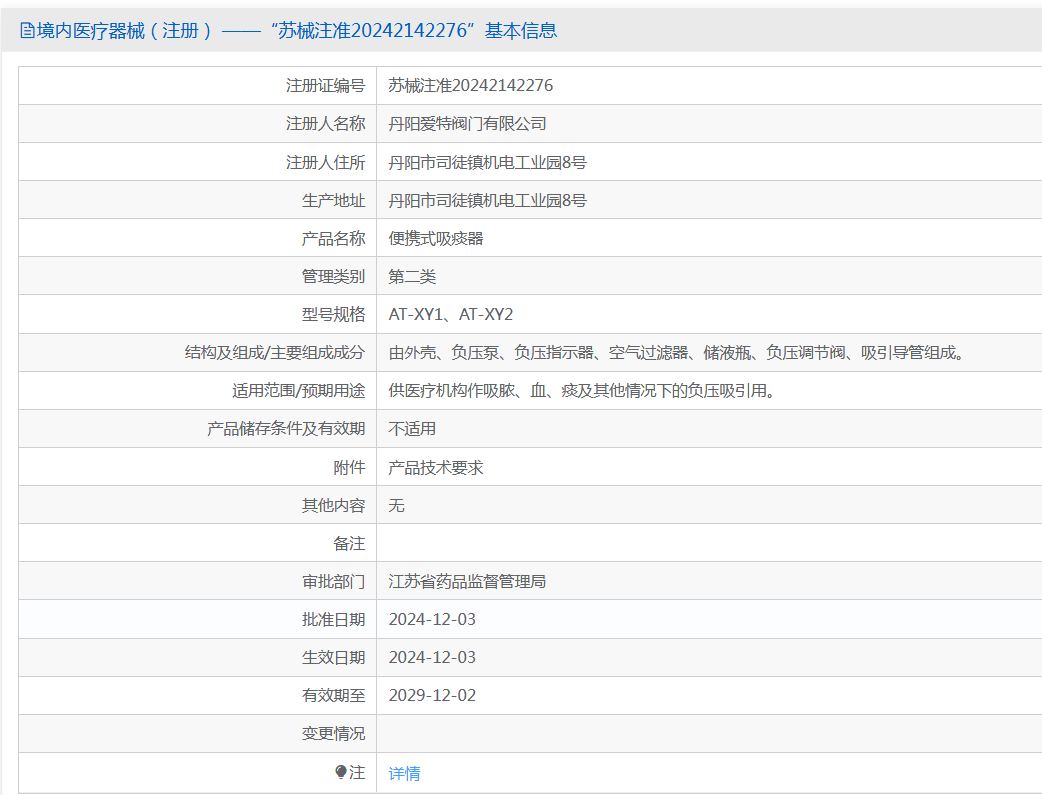Select approving department 江苏省药品监督管理局

click(467, 581)
